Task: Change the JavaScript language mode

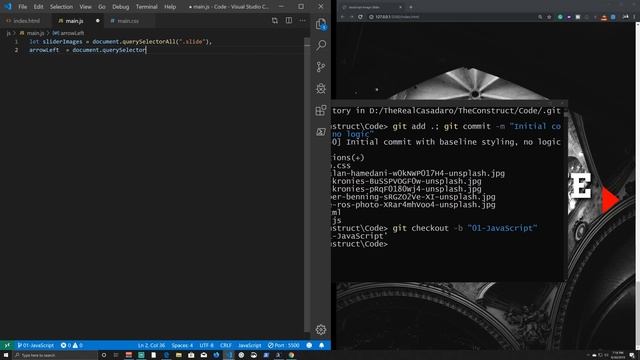Action: [249, 345]
